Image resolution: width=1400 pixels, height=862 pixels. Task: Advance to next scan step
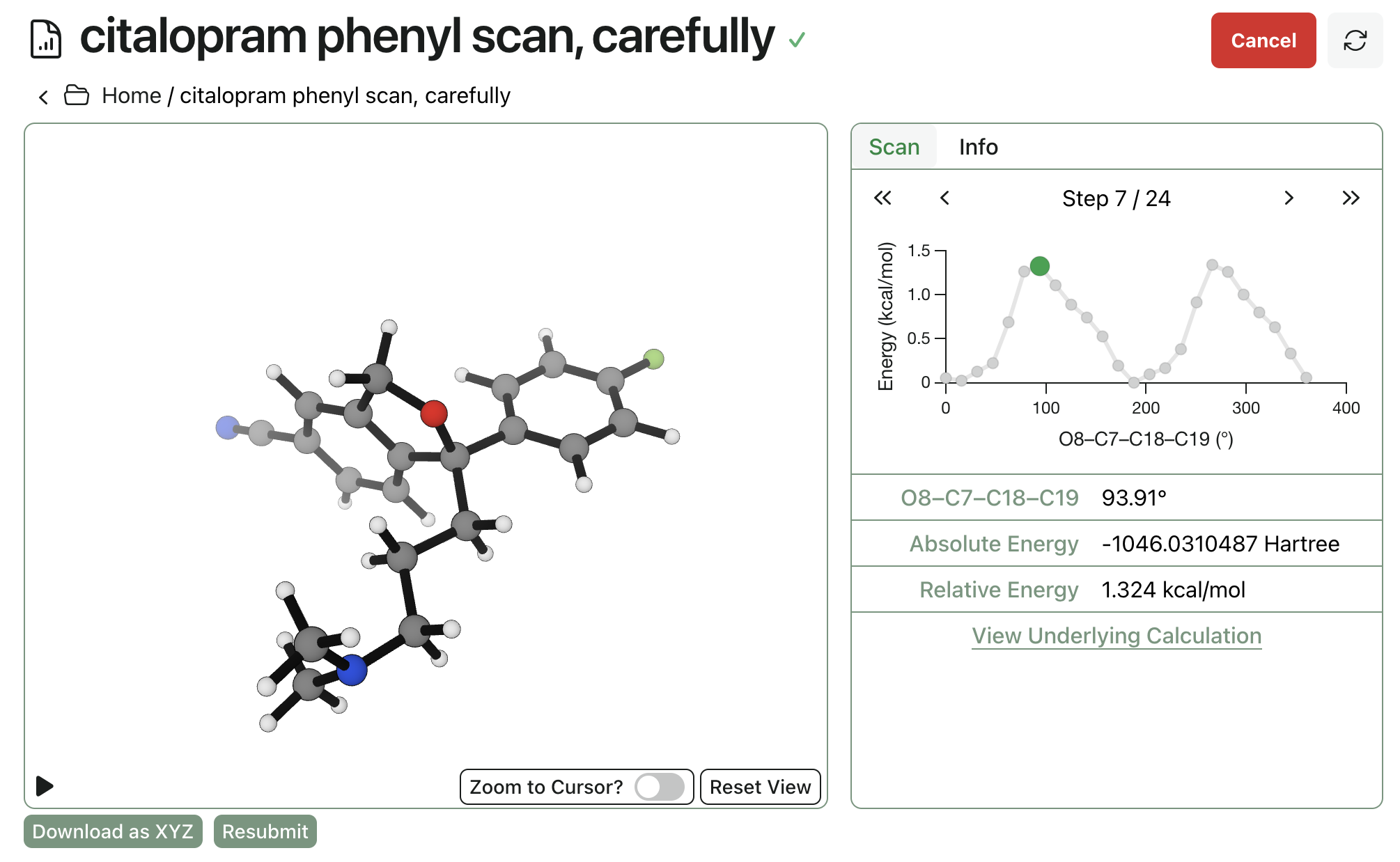(x=1289, y=198)
